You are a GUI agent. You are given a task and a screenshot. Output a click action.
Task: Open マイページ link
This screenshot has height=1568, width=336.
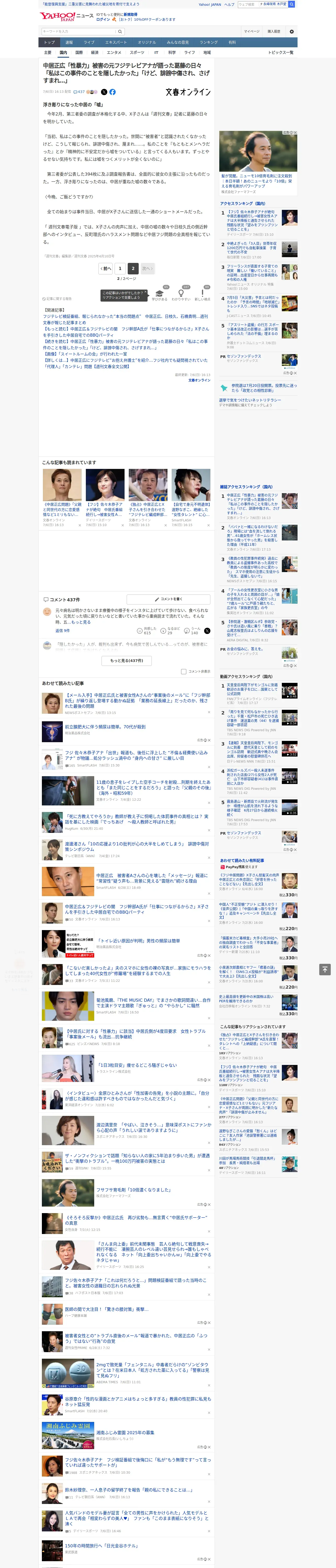point(251,31)
